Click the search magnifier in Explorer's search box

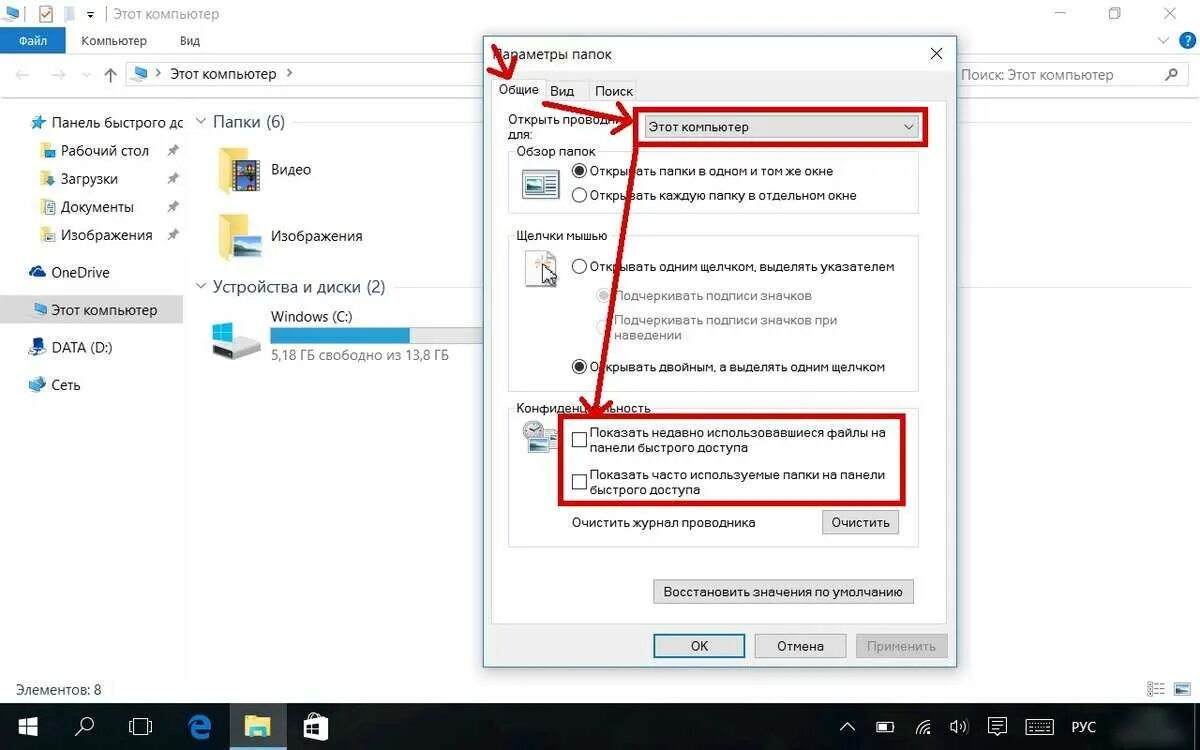point(1172,74)
